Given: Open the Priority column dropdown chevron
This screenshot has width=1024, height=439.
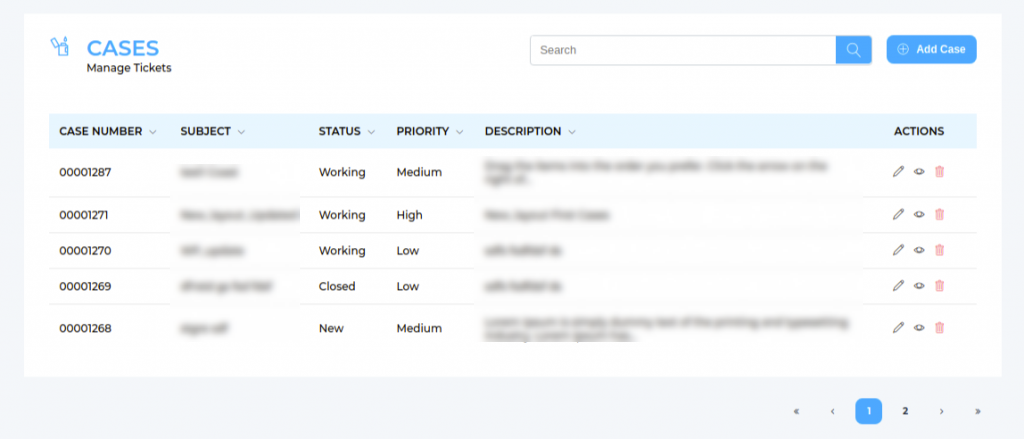Looking at the screenshot, I should (459, 132).
